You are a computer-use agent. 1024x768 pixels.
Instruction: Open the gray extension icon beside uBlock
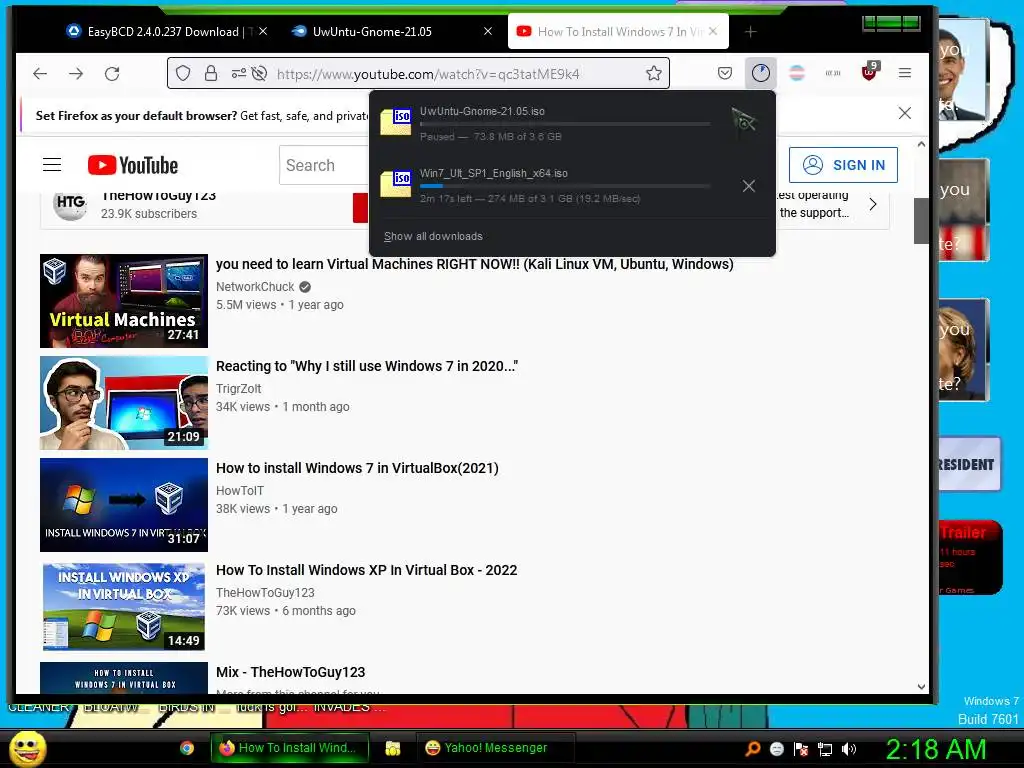[x=833, y=73]
